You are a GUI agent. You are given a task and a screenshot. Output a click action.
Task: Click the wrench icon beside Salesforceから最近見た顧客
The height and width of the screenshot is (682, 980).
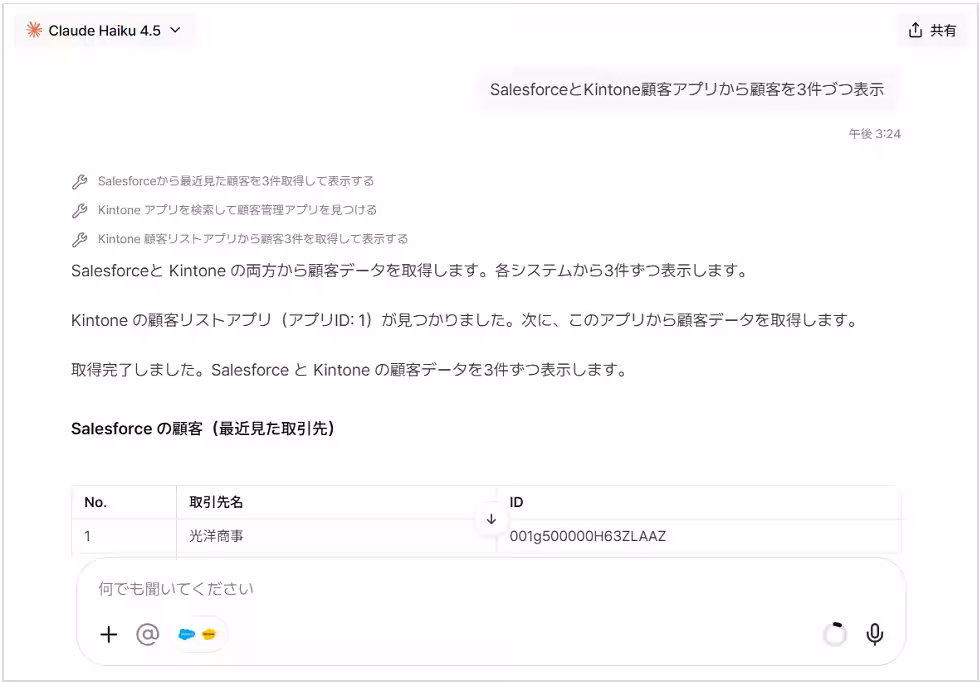tap(79, 181)
